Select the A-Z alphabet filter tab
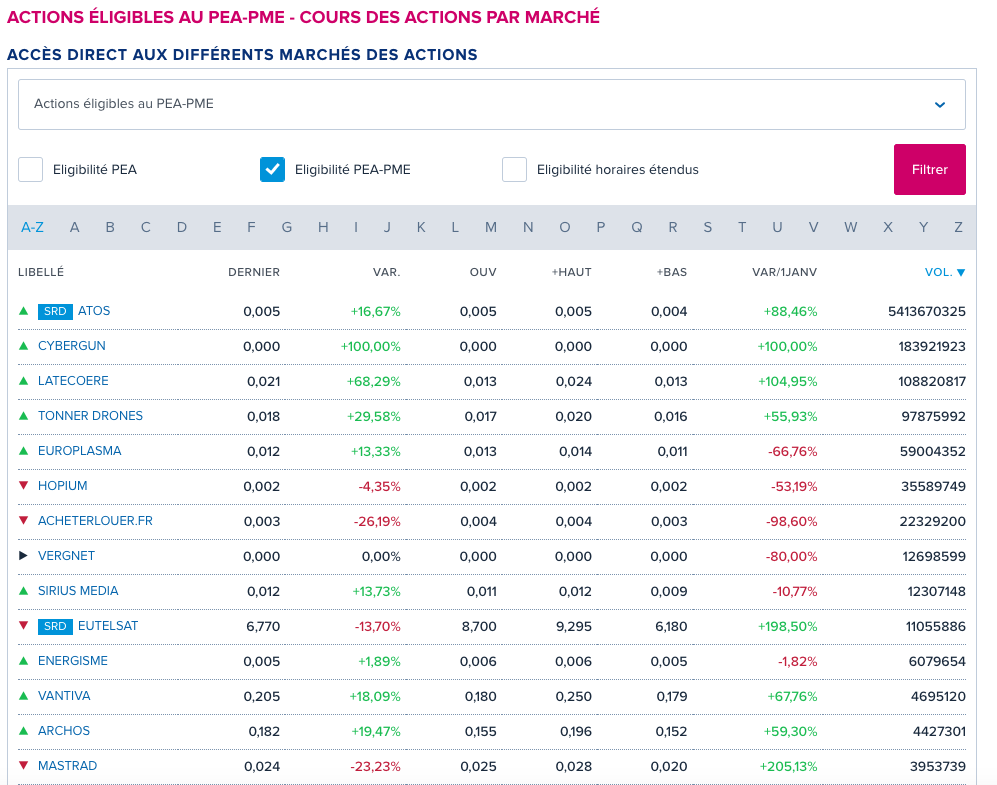This screenshot has height=785, width=997. click(x=32, y=227)
